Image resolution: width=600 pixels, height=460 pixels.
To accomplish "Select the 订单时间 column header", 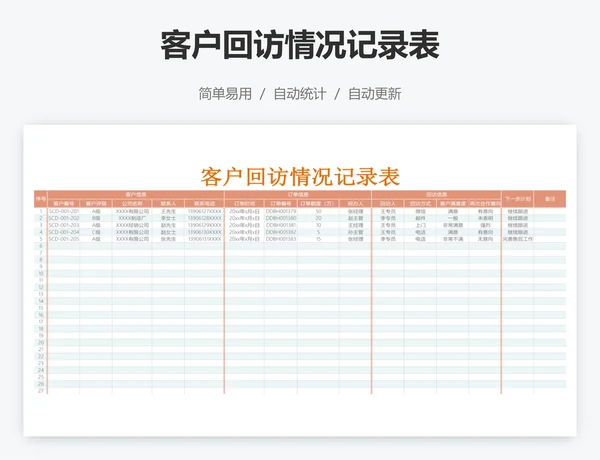I will (244, 204).
